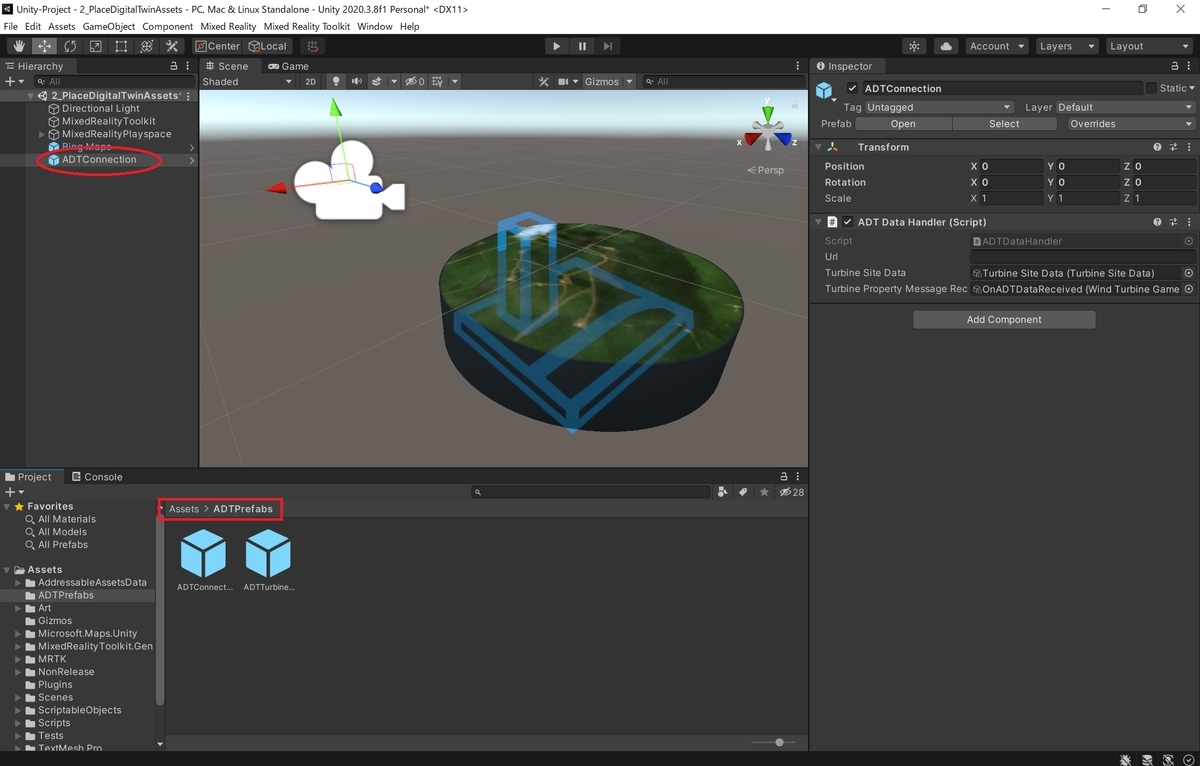Toggle hidden objects visibility count icon

click(x=415, y=81)
